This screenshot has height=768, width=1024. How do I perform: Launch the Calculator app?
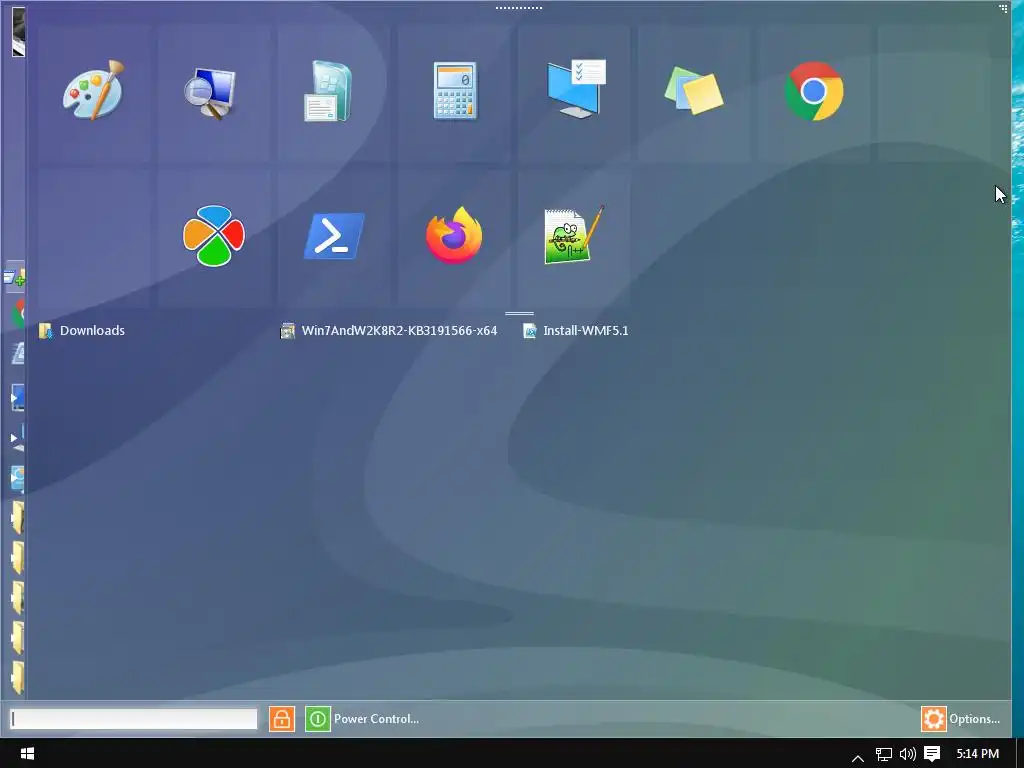455,91
